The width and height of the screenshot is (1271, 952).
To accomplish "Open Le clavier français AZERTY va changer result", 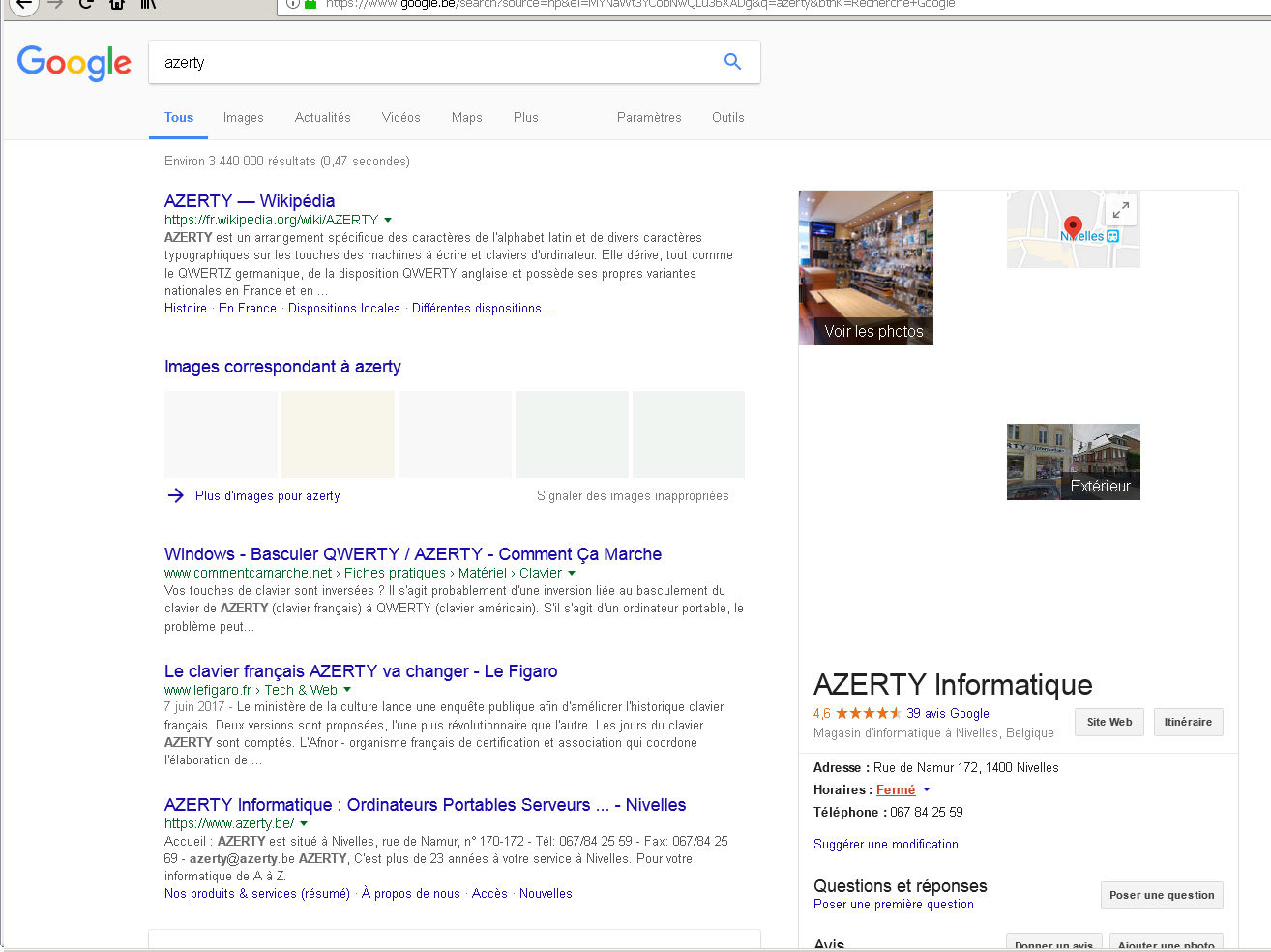I will coord(361,671).
